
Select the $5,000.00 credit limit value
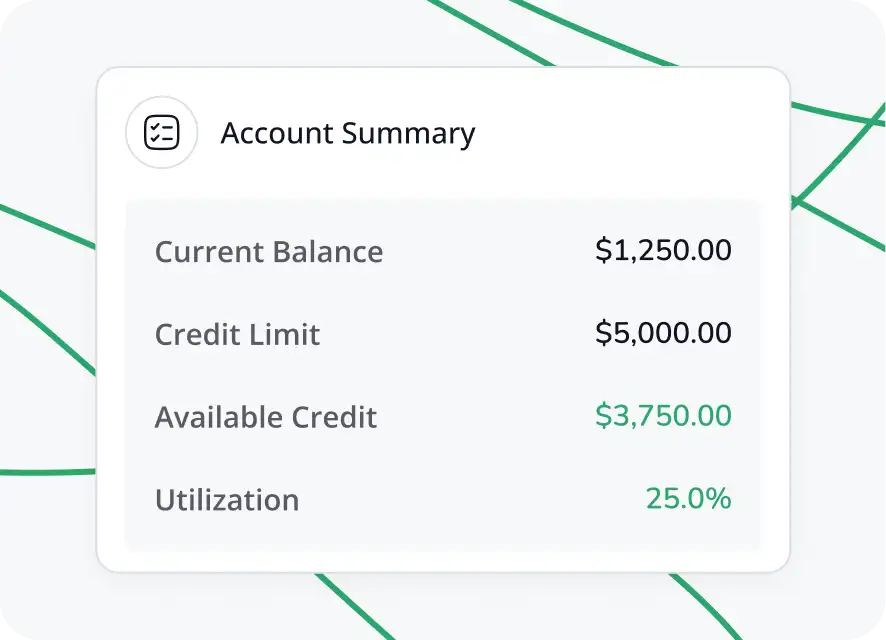663,333
